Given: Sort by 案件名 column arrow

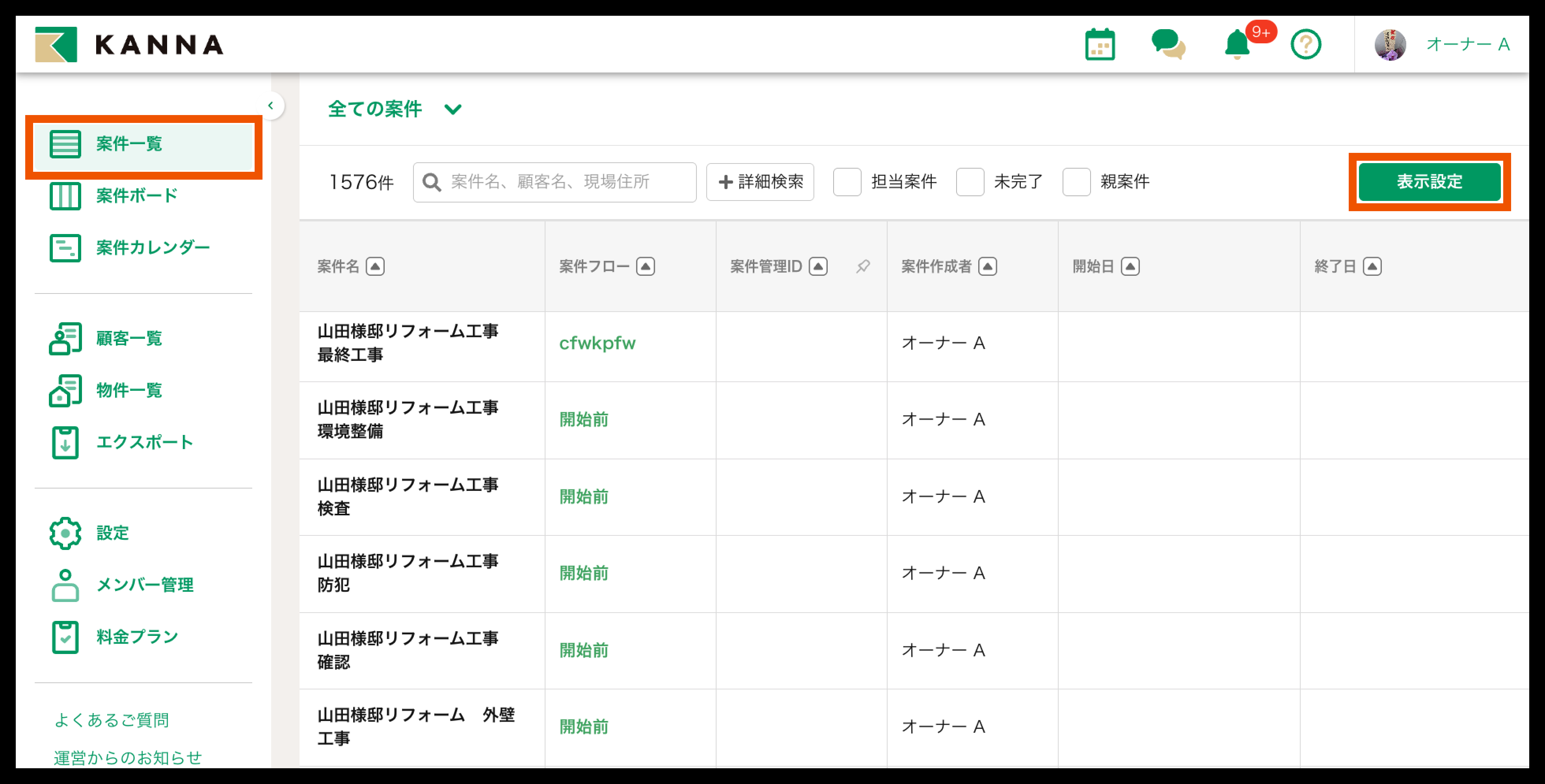Looking at the screenshot, I should tap(375, 266).
